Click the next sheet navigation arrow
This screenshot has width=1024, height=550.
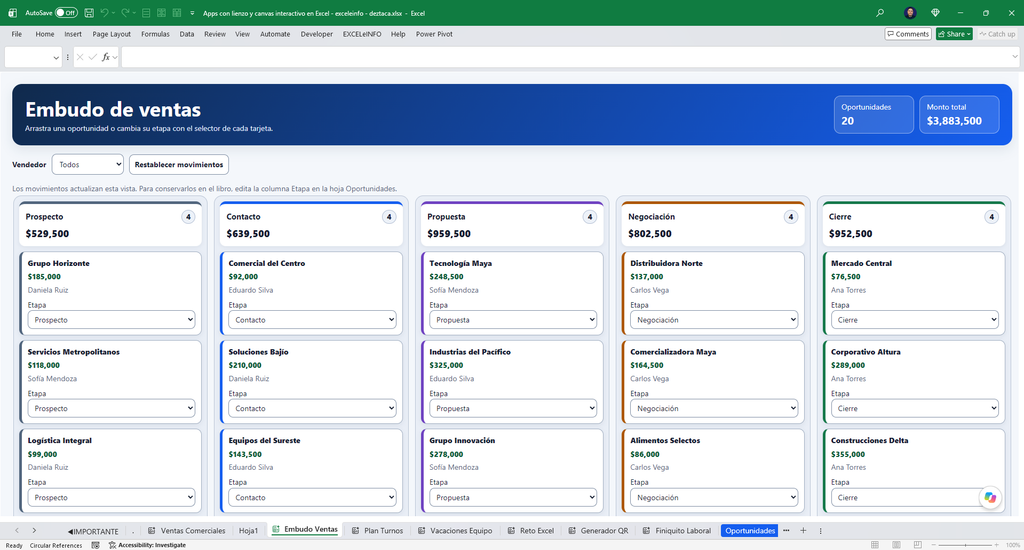click(x=34, y=530)
